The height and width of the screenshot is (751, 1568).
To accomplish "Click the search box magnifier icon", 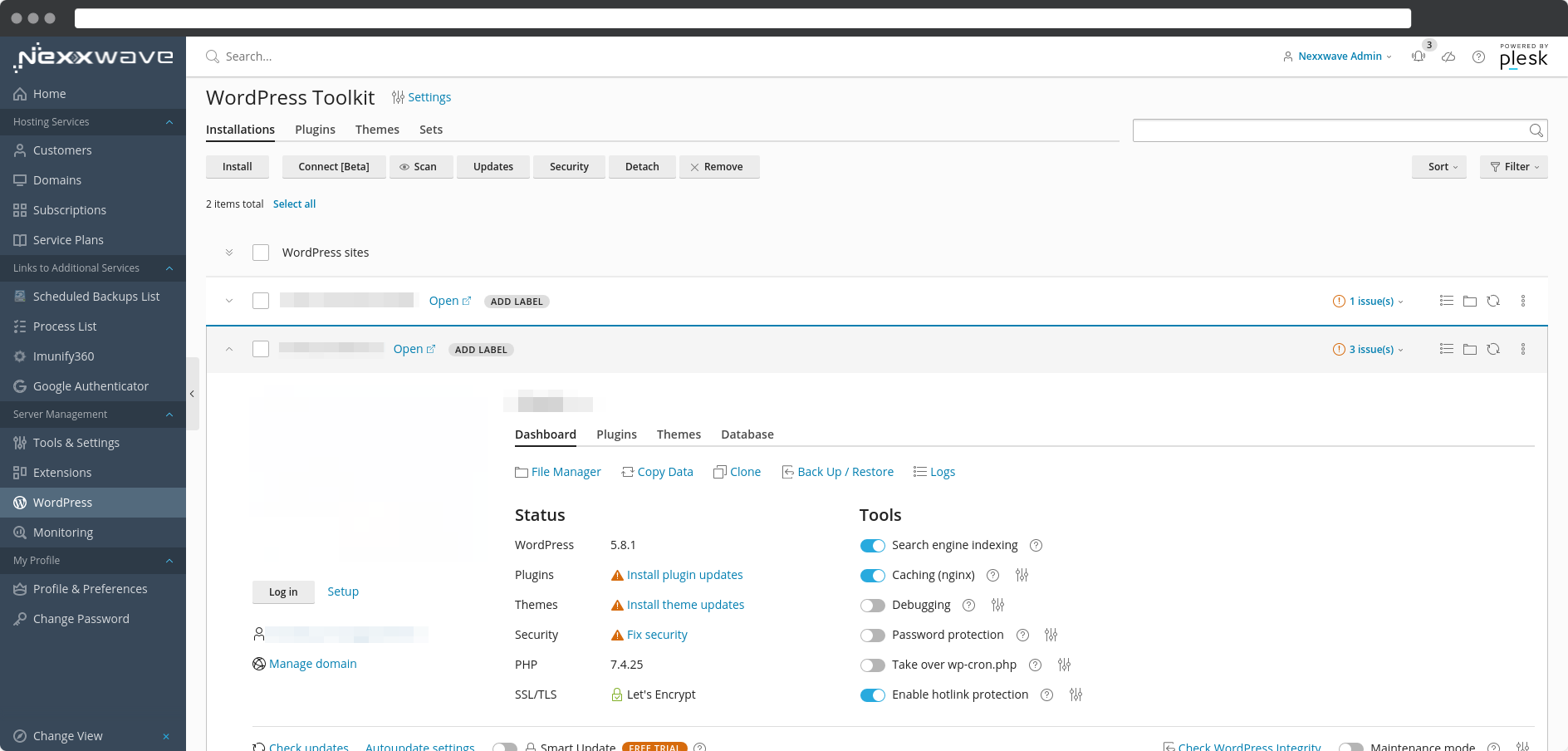I will pos(213,56).
